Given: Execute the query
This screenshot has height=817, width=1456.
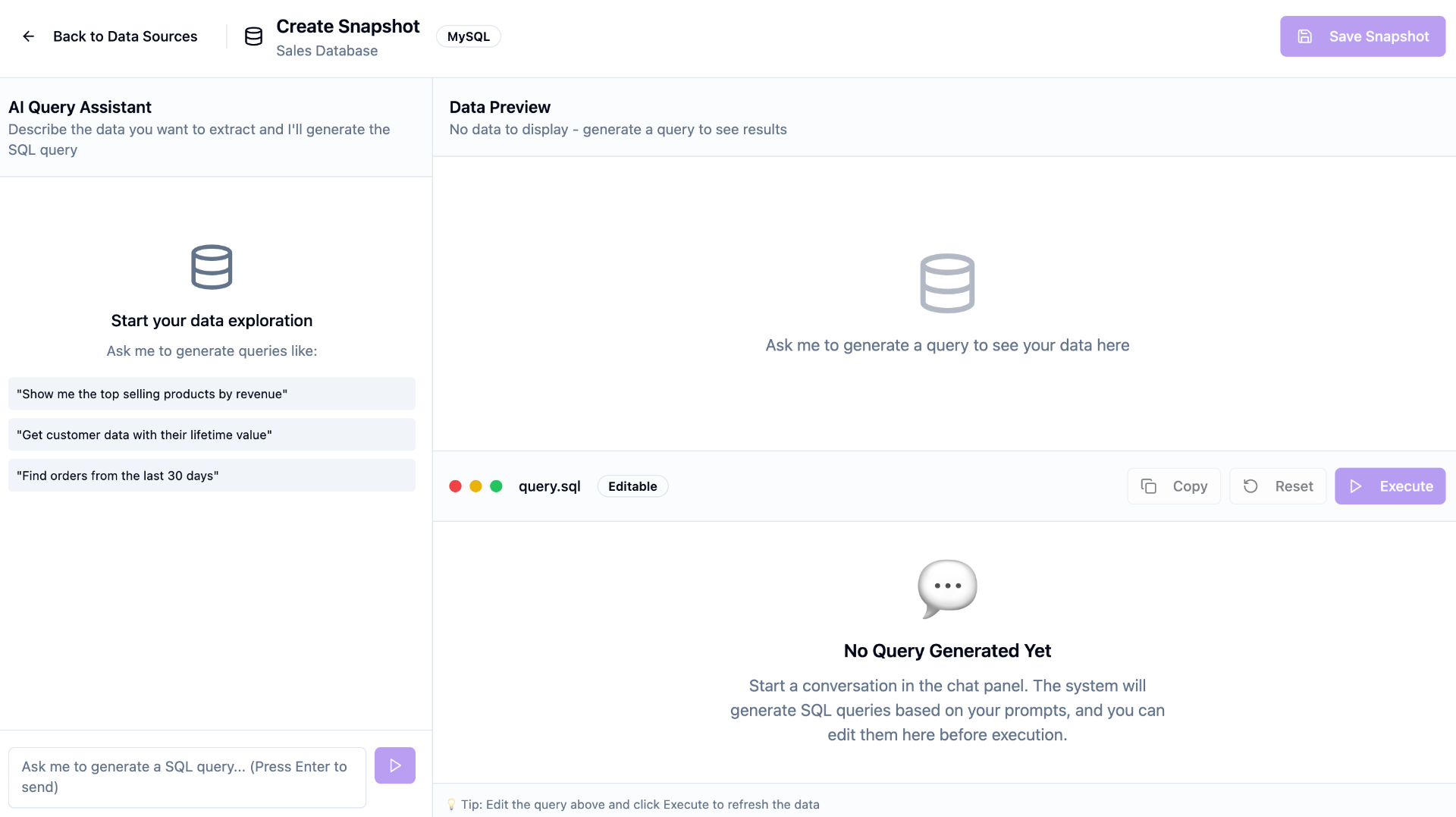Looking at the screenshot, I should [1390, 486].
